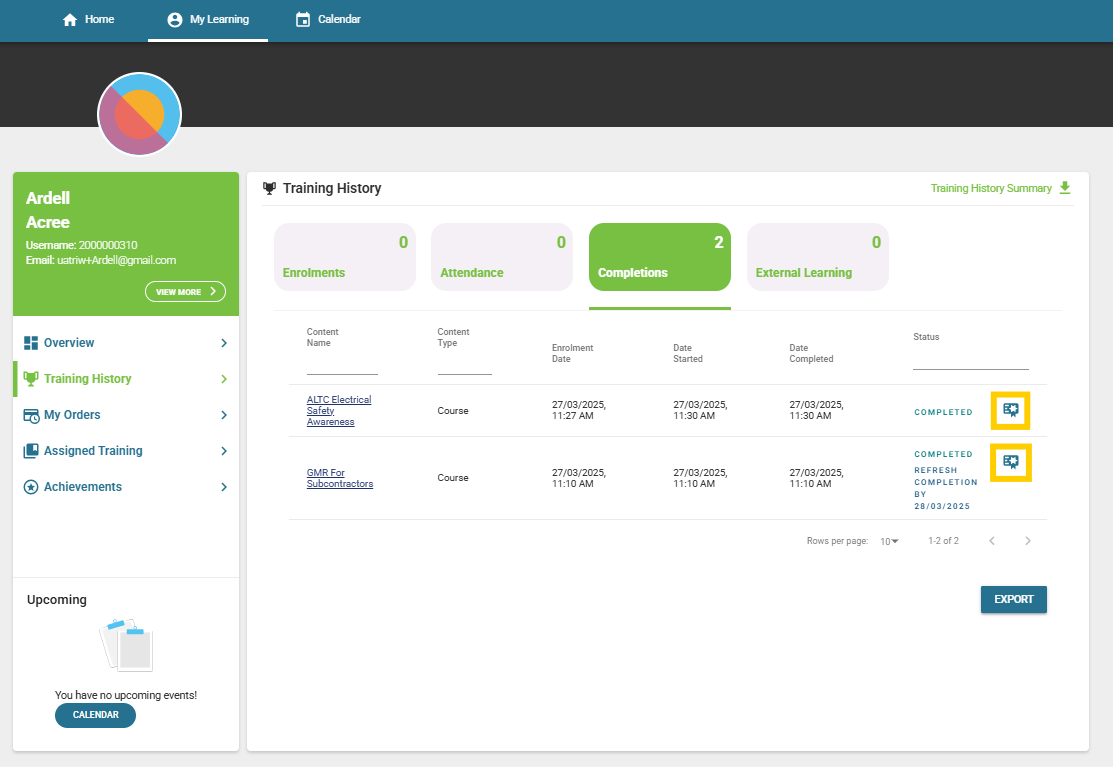Click the Content Name filter field

(x=342, y=365)
